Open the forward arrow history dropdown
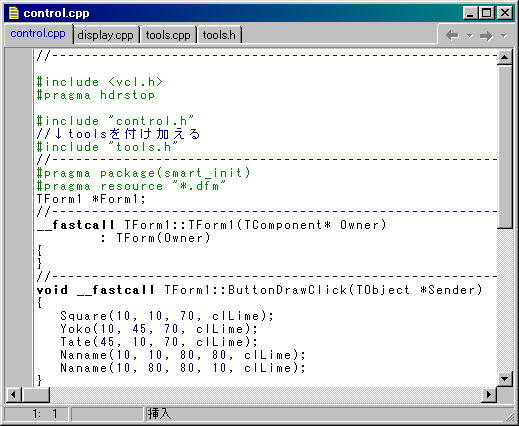519x426 pixels. (504, 35)
